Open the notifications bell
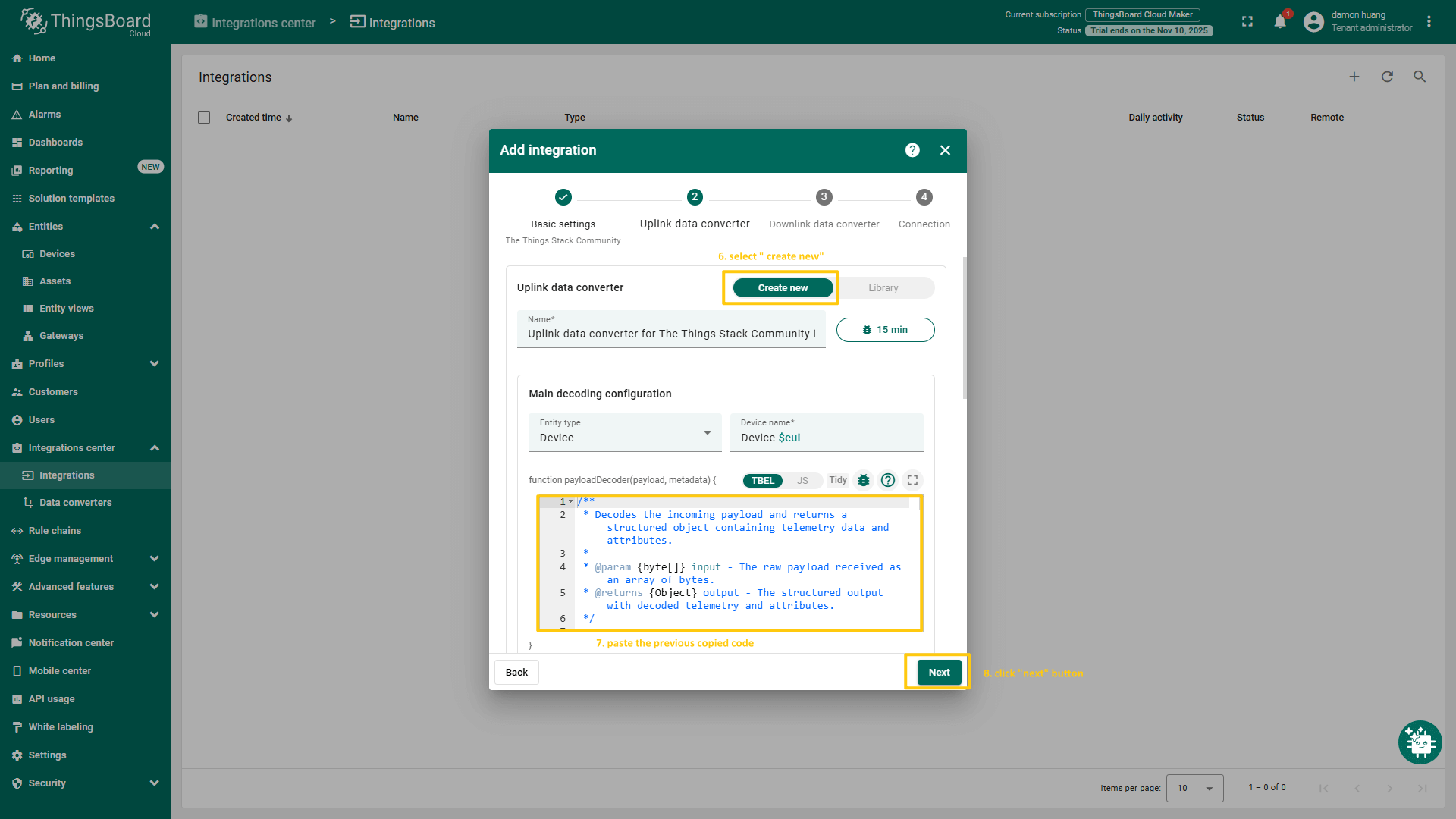 (1280, 22)
